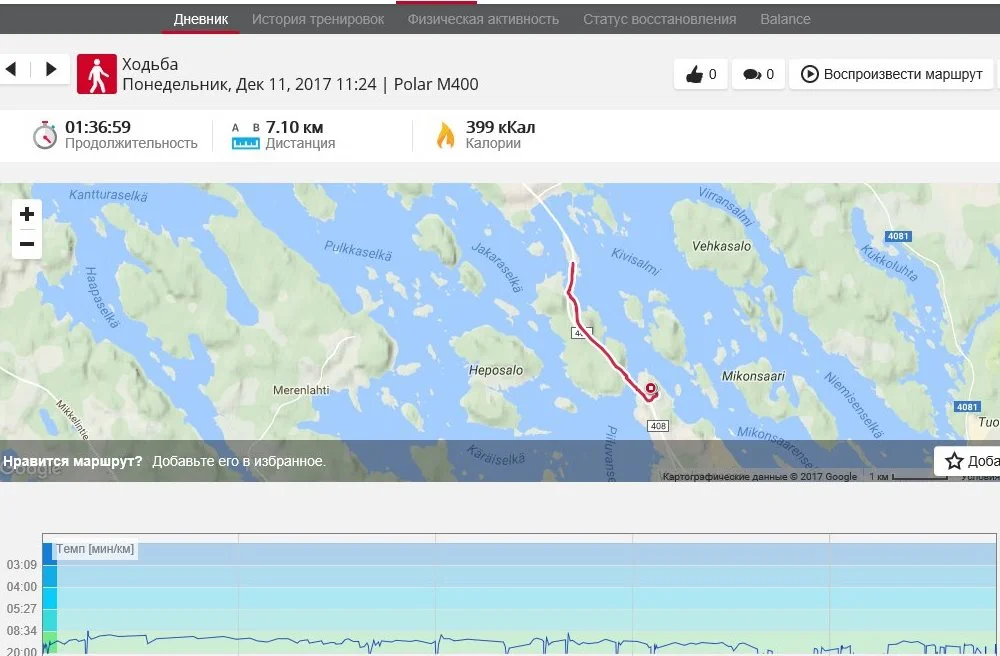The height and width of the screenshot is (656, 1000).
Task: Click the Темп [мин/км] chart label
Action: [95, 549]
